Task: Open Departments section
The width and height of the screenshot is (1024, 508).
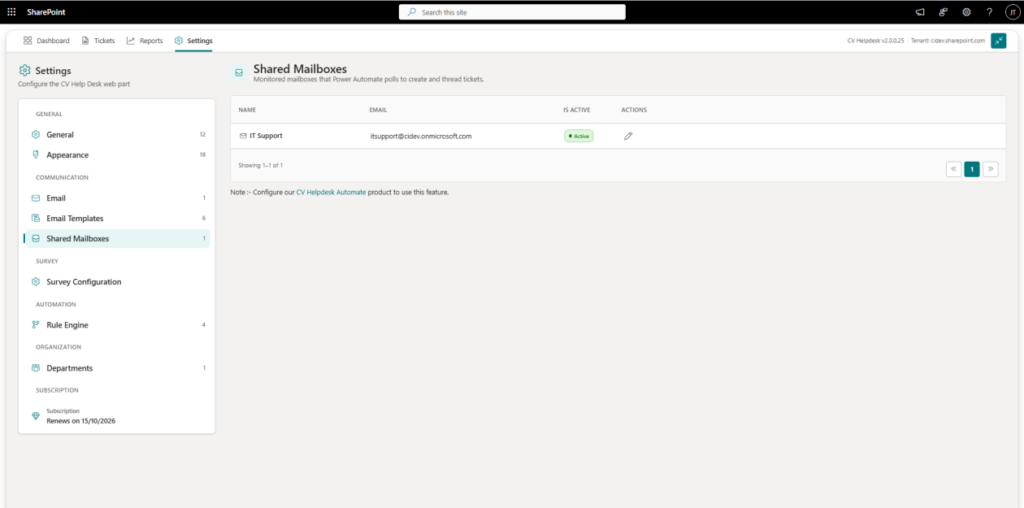Action: click(118, 368)
